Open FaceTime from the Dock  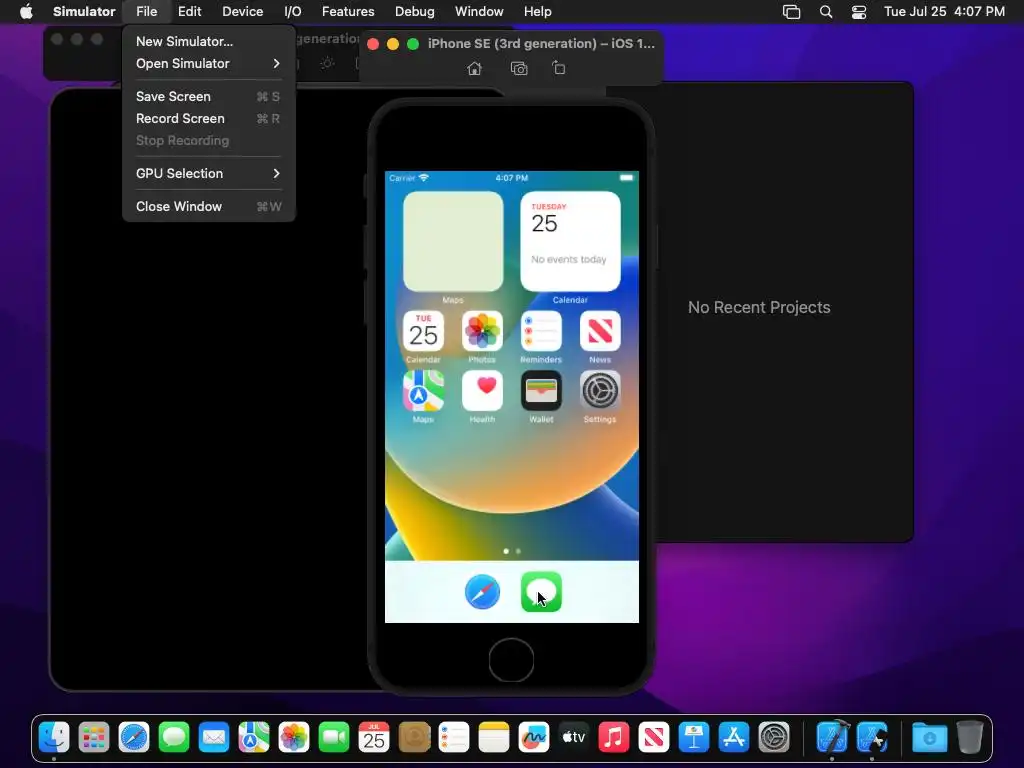coord(334,738)
